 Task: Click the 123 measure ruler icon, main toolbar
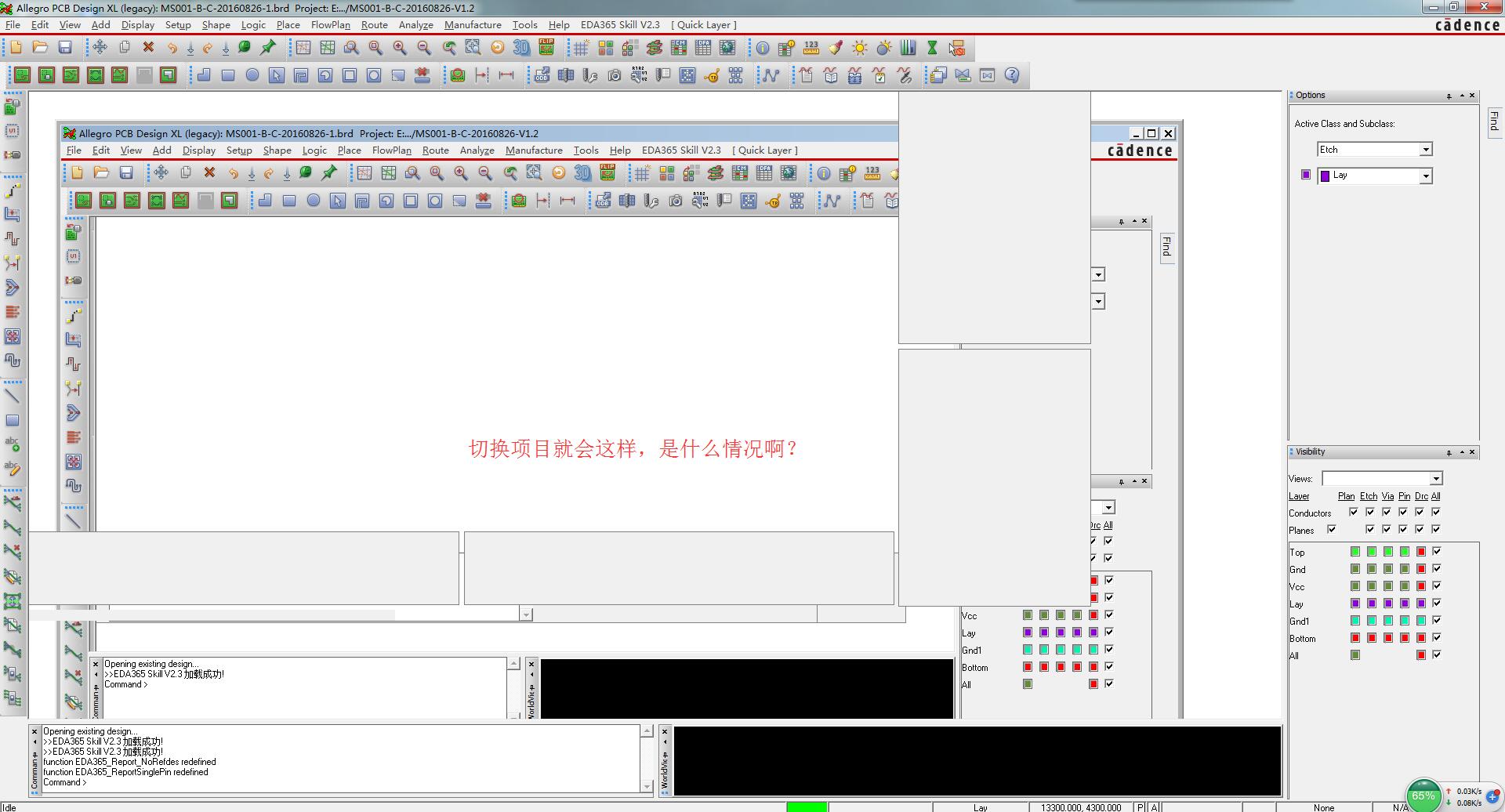click(x=811, y=48)
